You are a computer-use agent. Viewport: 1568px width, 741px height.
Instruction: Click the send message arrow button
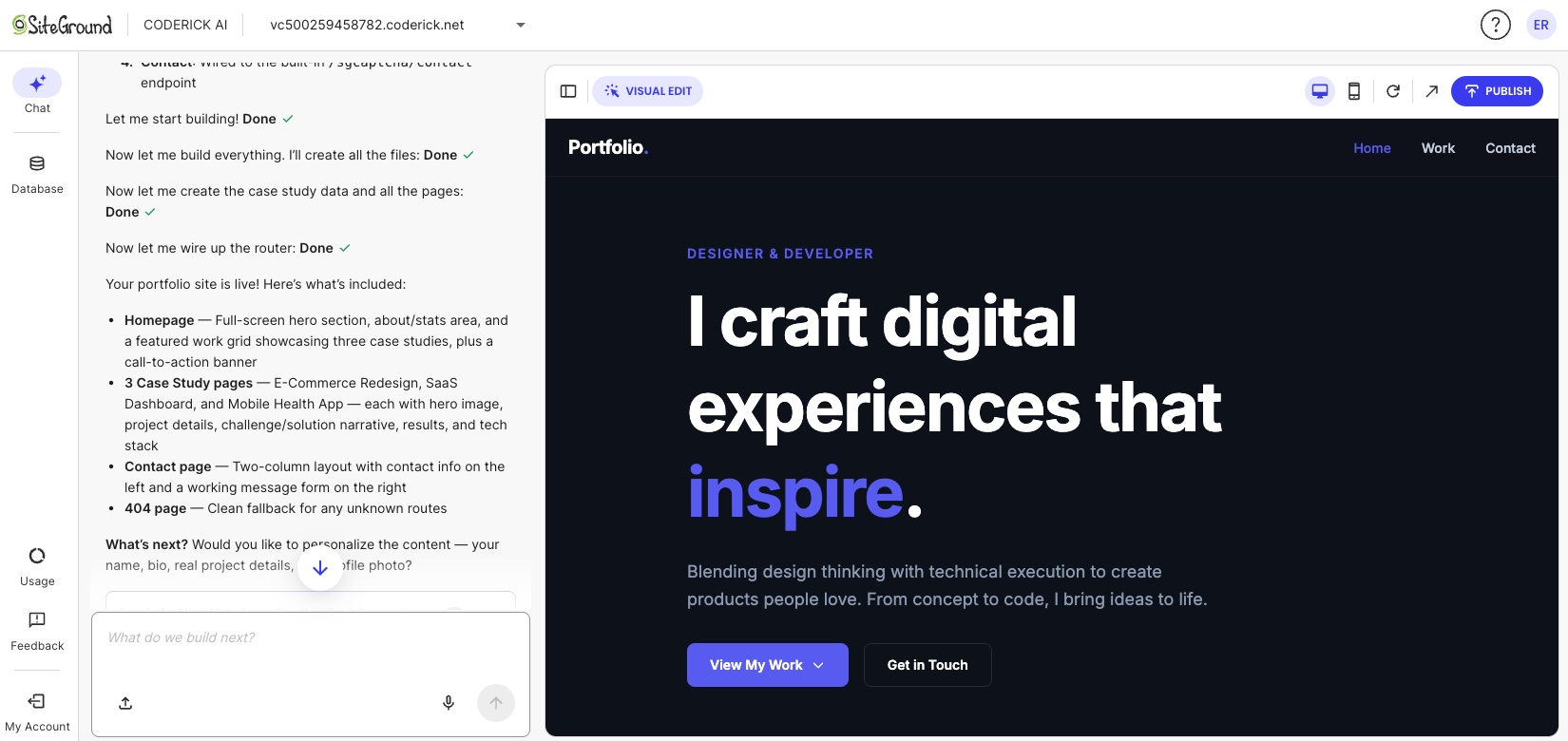tap(495, 703)
